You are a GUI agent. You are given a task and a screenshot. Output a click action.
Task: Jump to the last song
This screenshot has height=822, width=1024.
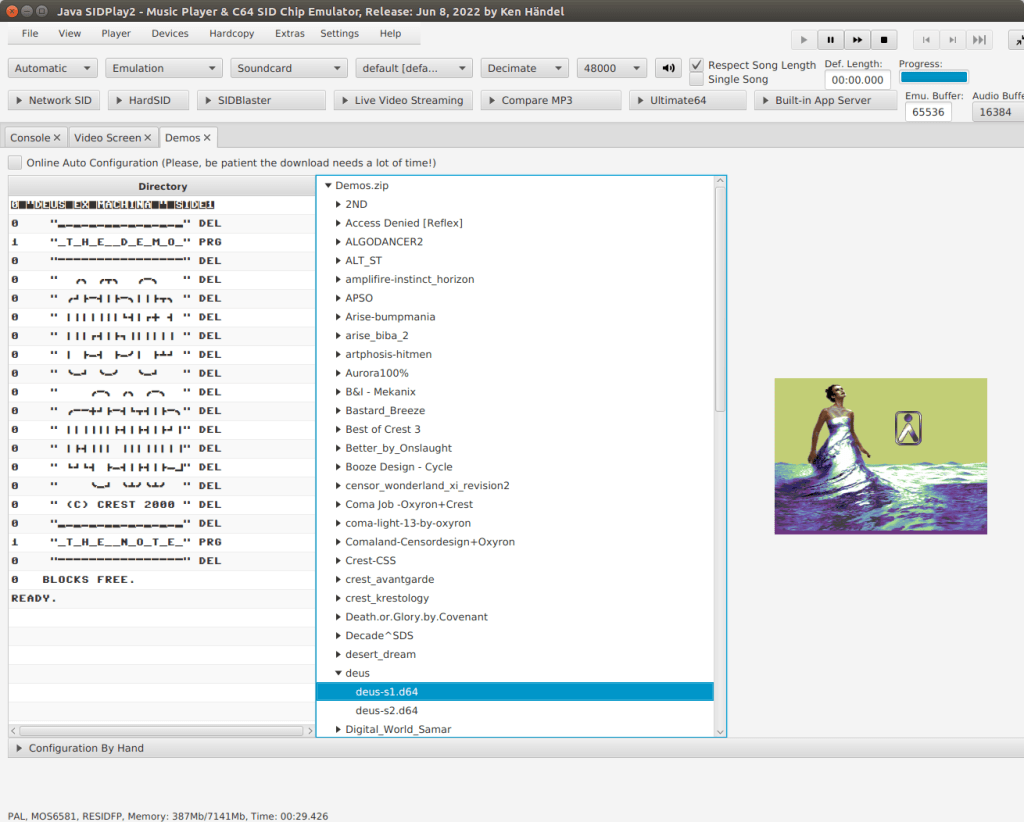pyautogui.click(x=979, y=40)
